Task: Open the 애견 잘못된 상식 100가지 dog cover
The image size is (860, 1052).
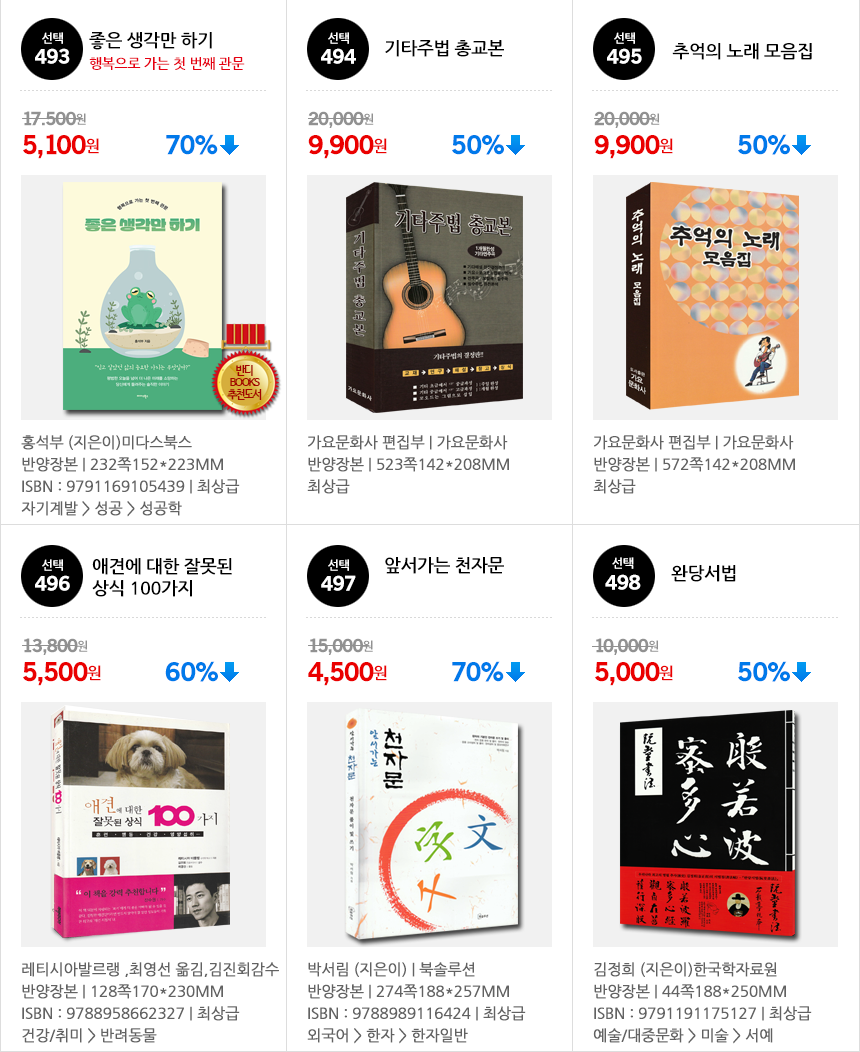Action: 142,825
